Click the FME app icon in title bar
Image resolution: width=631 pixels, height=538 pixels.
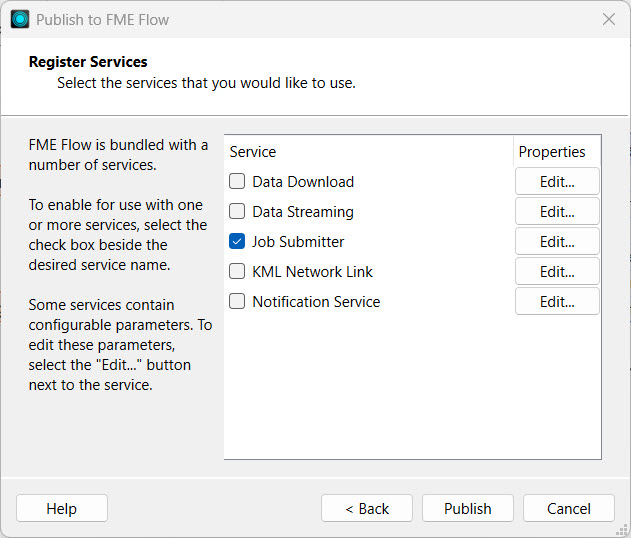20,19
